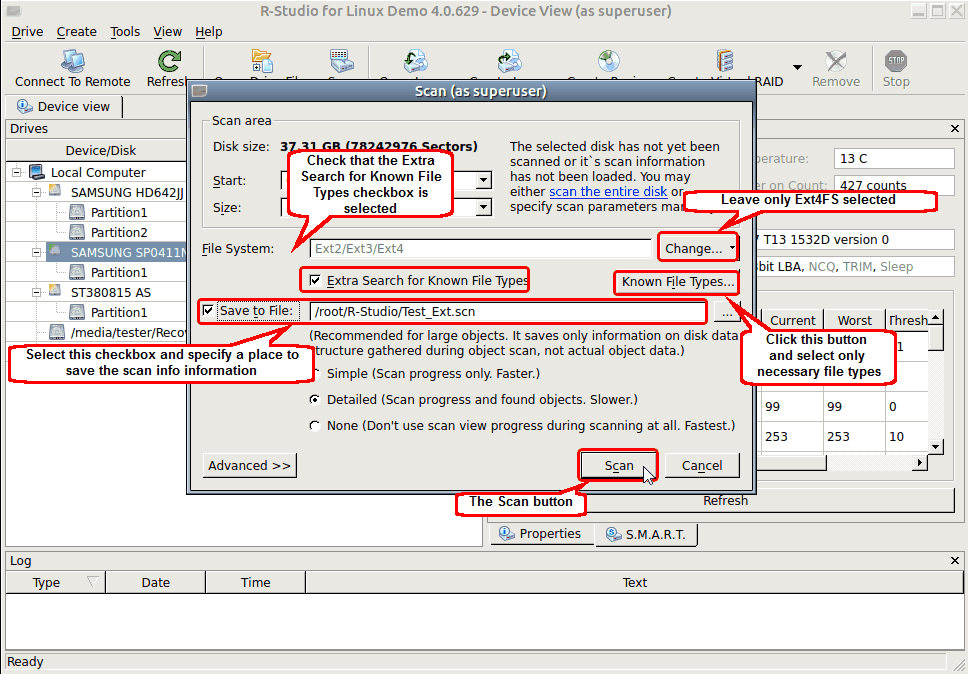Click the Create Virtual RAID toolbar icon

click(725, 61)
